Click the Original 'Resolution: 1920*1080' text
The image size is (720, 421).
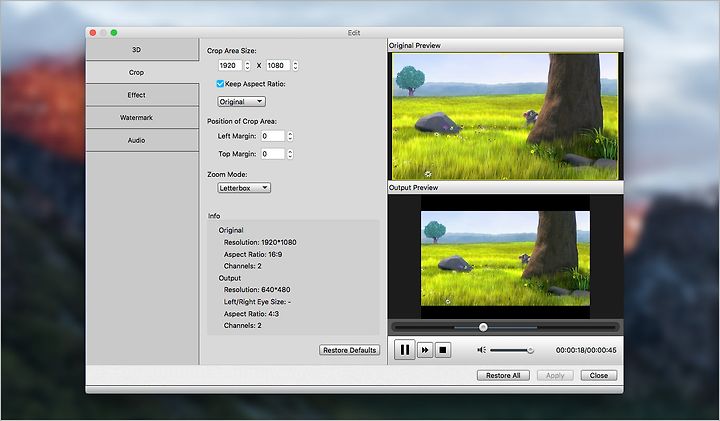pyautogui.click(x=260, y=242)
